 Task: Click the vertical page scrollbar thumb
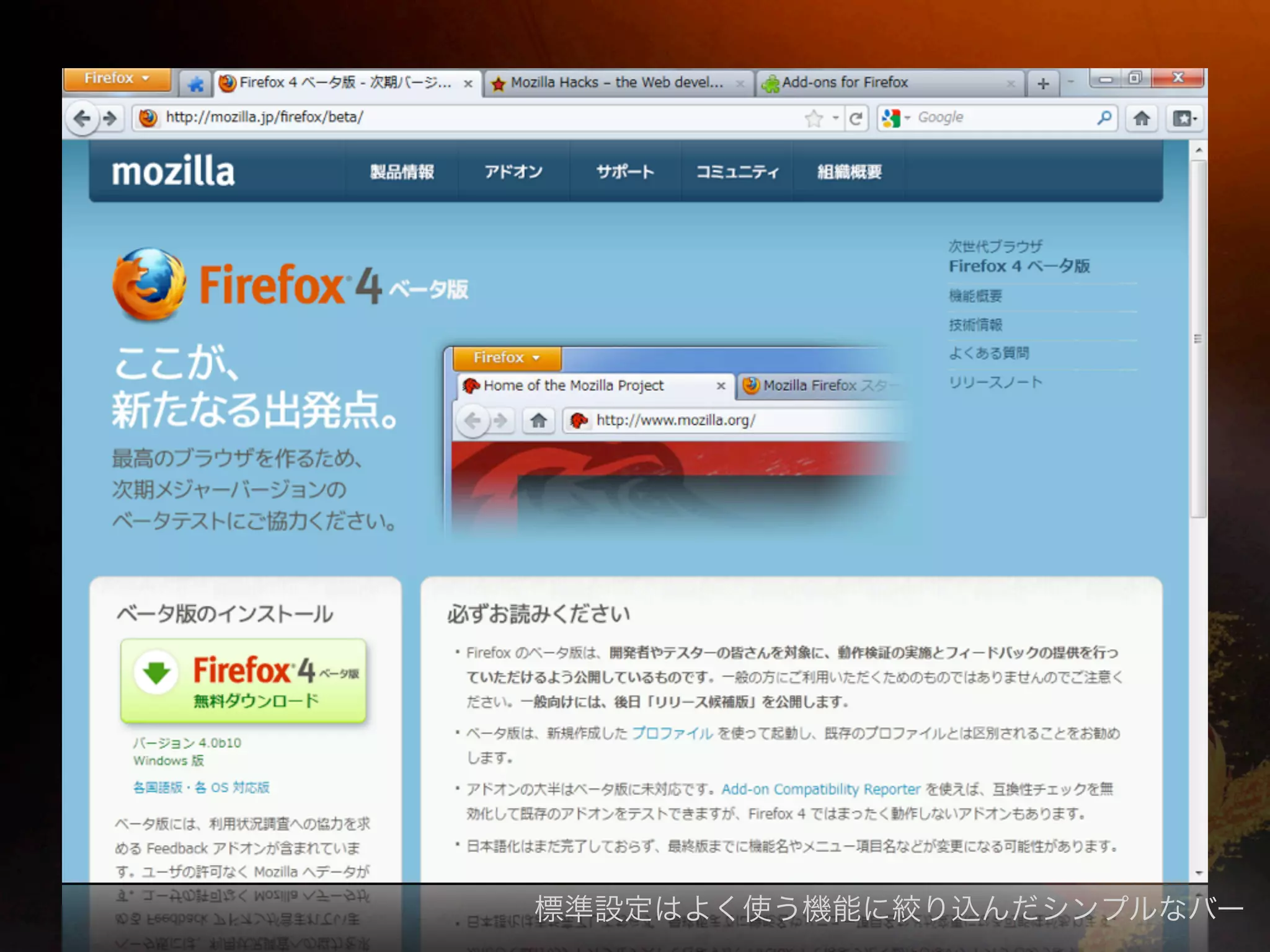click(x=1198, y=338)
